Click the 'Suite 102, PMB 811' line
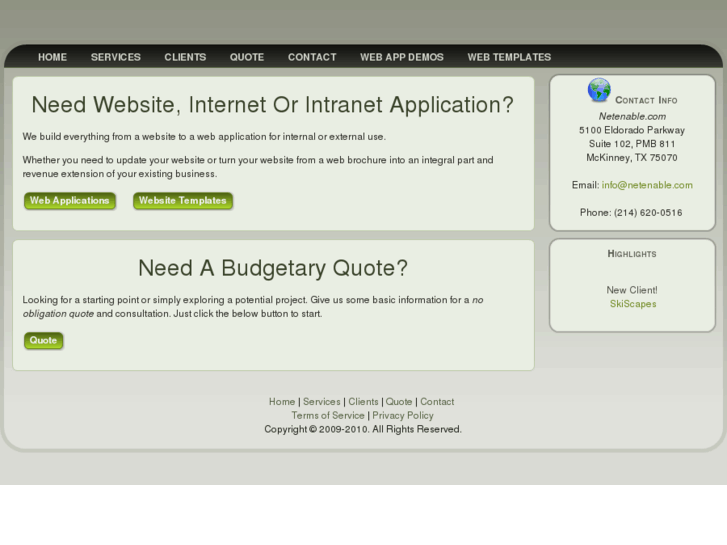Screen dimensions: 727x545 click(x=632, y=144)
